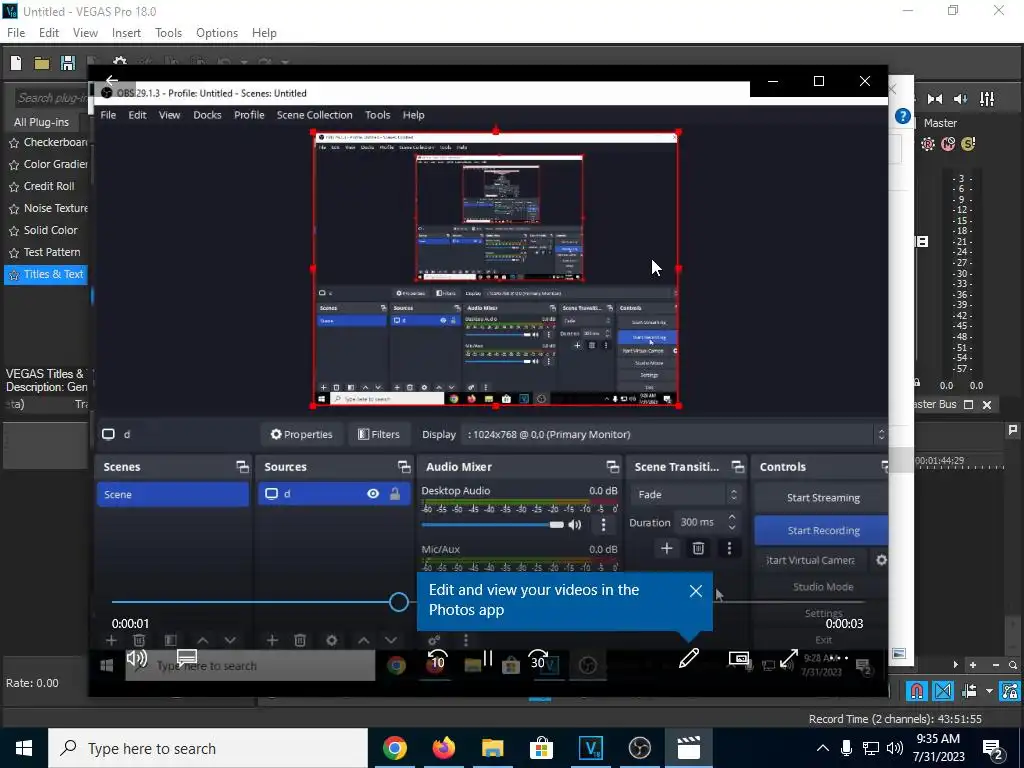Select the All Plug-ins tab
The width and height of the screenshot is (1024, 768).
click(x=41, y=122)
